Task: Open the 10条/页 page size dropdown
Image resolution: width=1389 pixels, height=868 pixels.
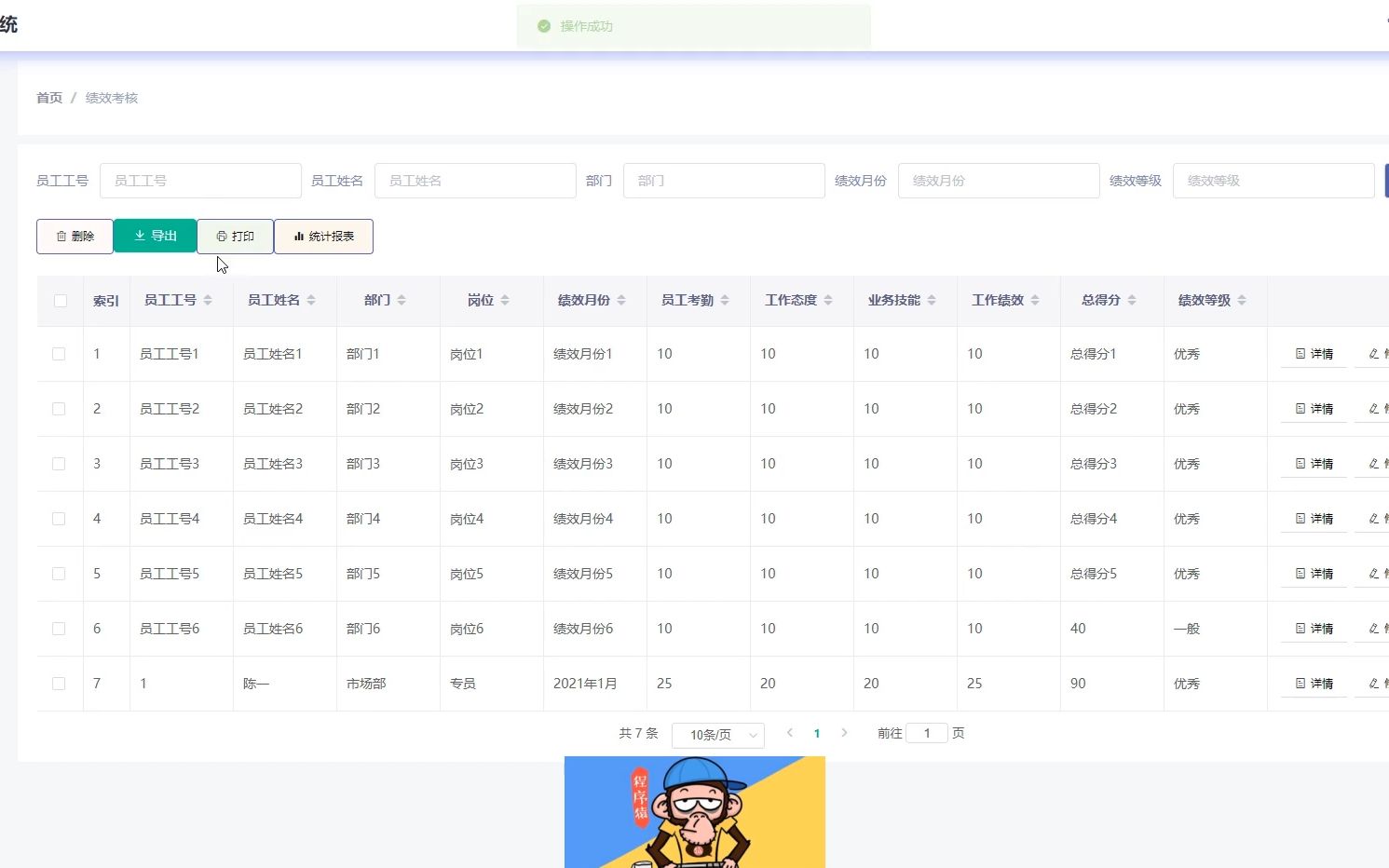Action: coord(717,735)
